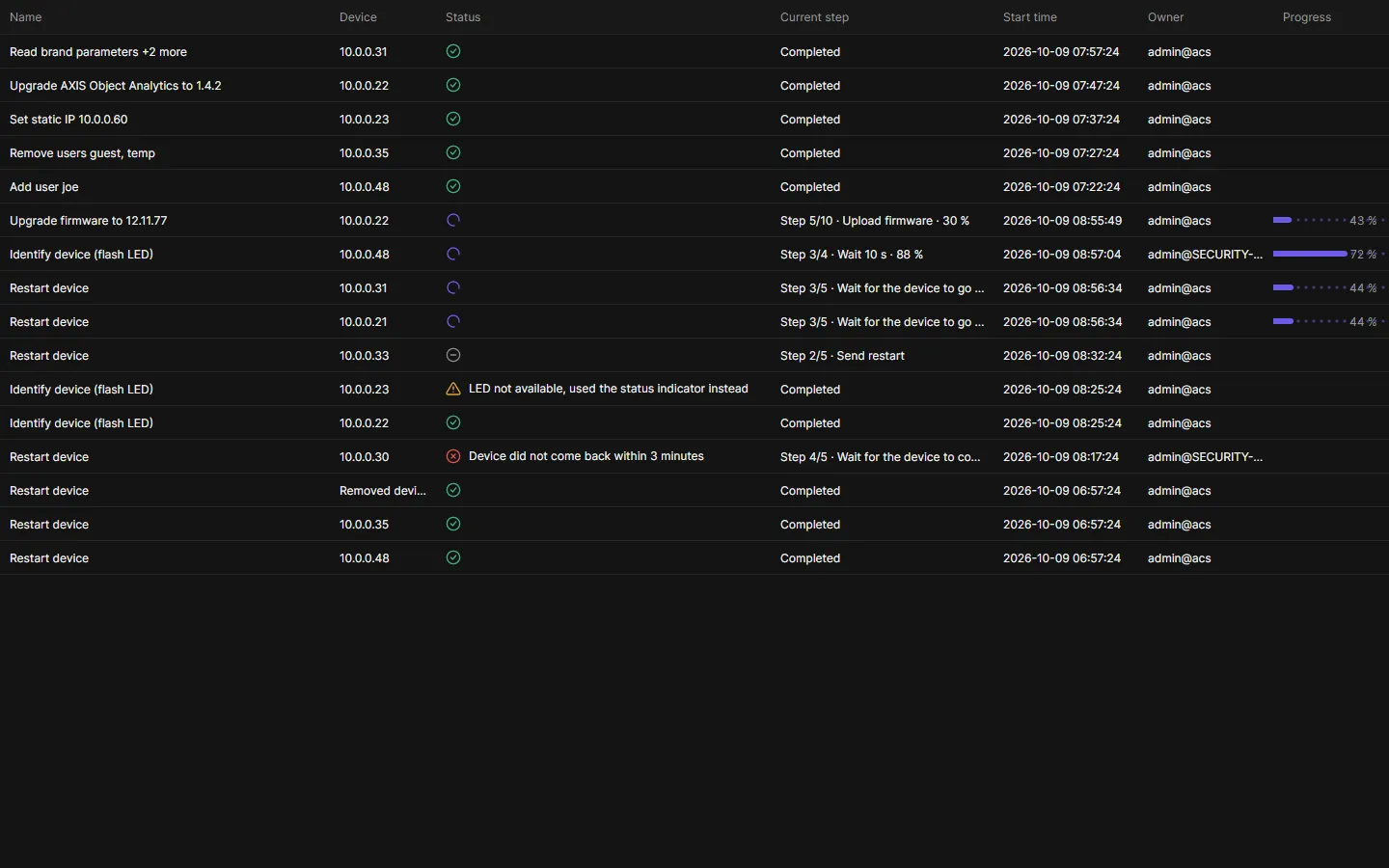
Task: Click the completed icon for Restart device 10.0.0.48
Action: pyautogui.click(x=453, y=557)
